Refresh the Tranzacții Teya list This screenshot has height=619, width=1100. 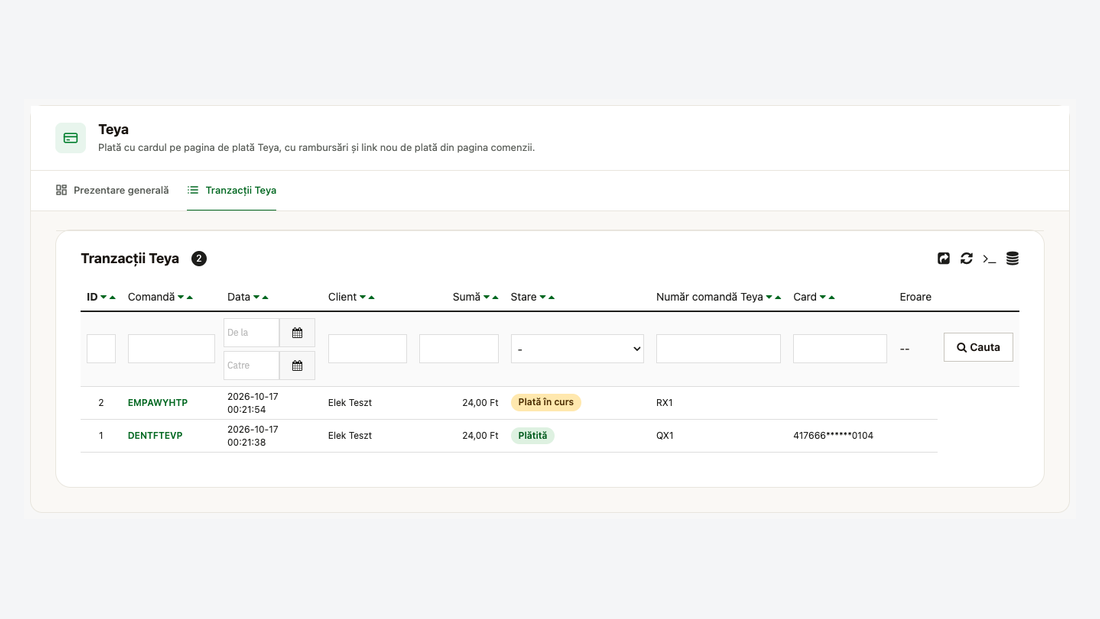[x=967, y=258]
